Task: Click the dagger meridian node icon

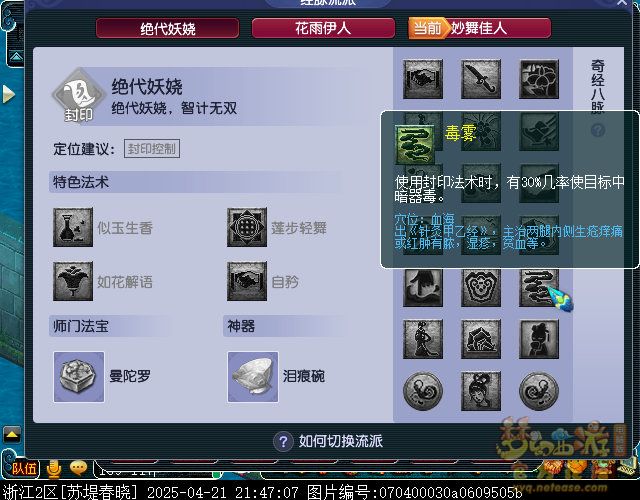Action: coord(481,79)
